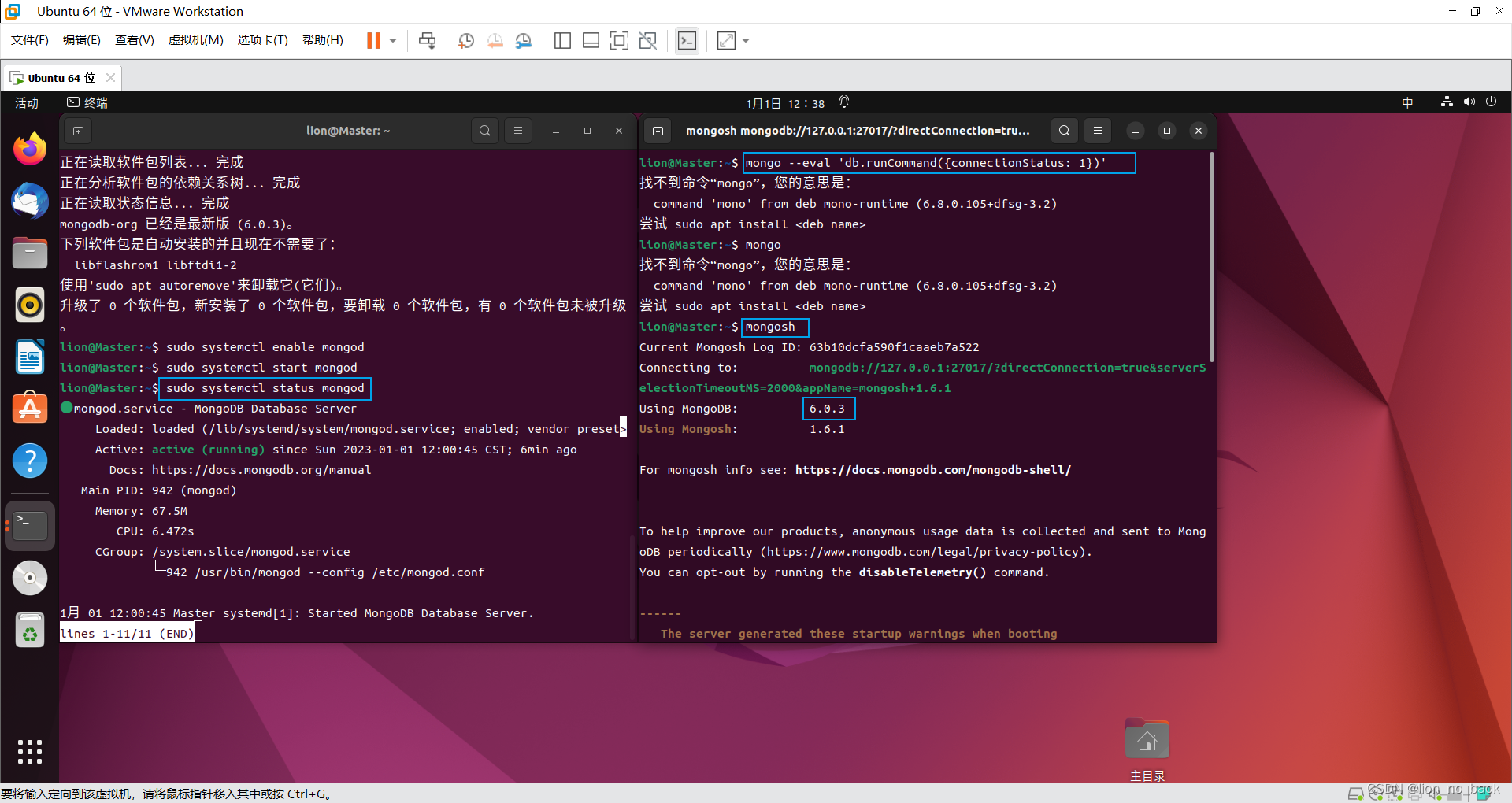The height and width of the screenshot is (803, 1512).
Task: Search in the mongosh terminal
Action: (1065, 131)
